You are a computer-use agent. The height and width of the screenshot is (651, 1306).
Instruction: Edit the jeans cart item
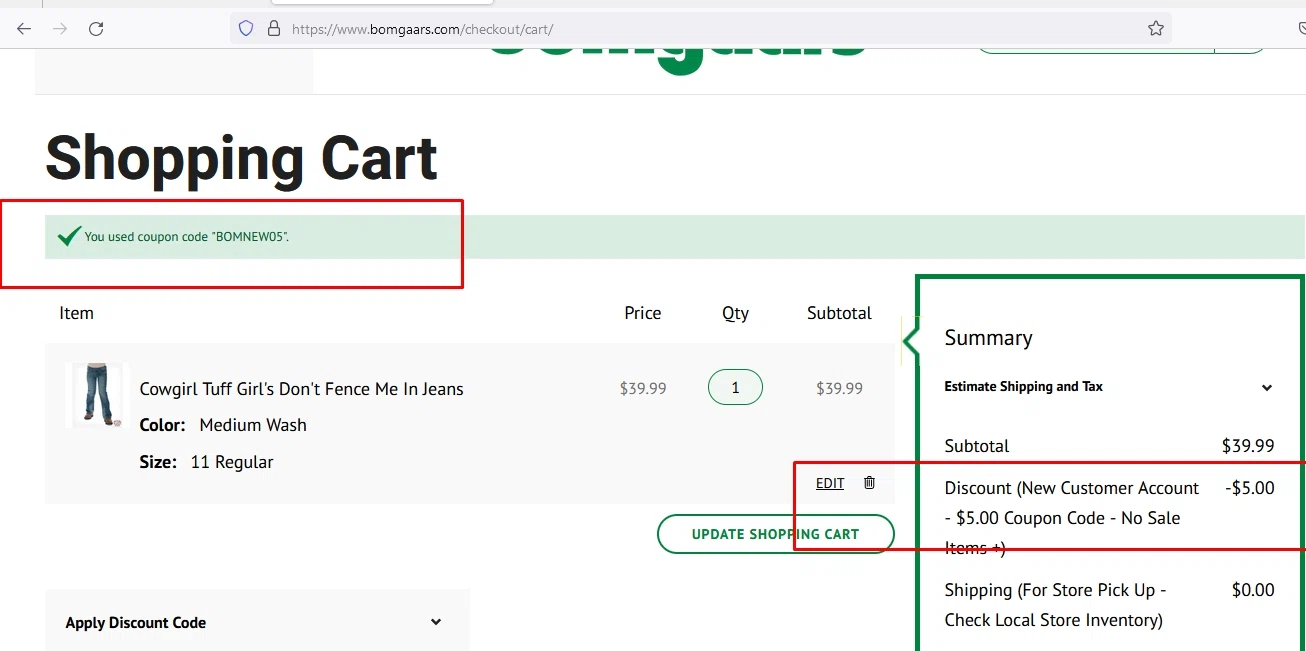pos(830,483)
